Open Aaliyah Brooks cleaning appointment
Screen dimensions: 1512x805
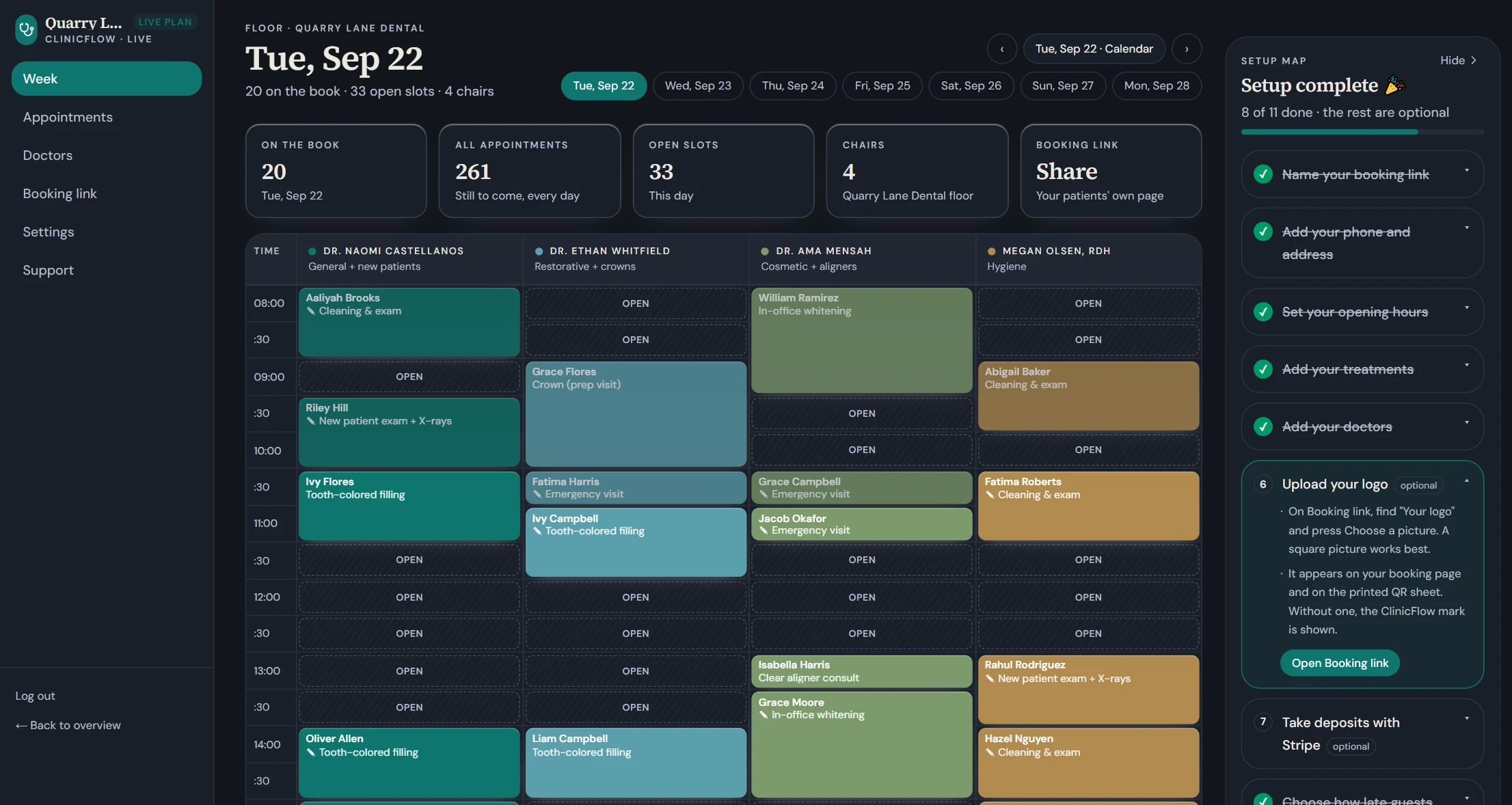(x=409, y=322)
